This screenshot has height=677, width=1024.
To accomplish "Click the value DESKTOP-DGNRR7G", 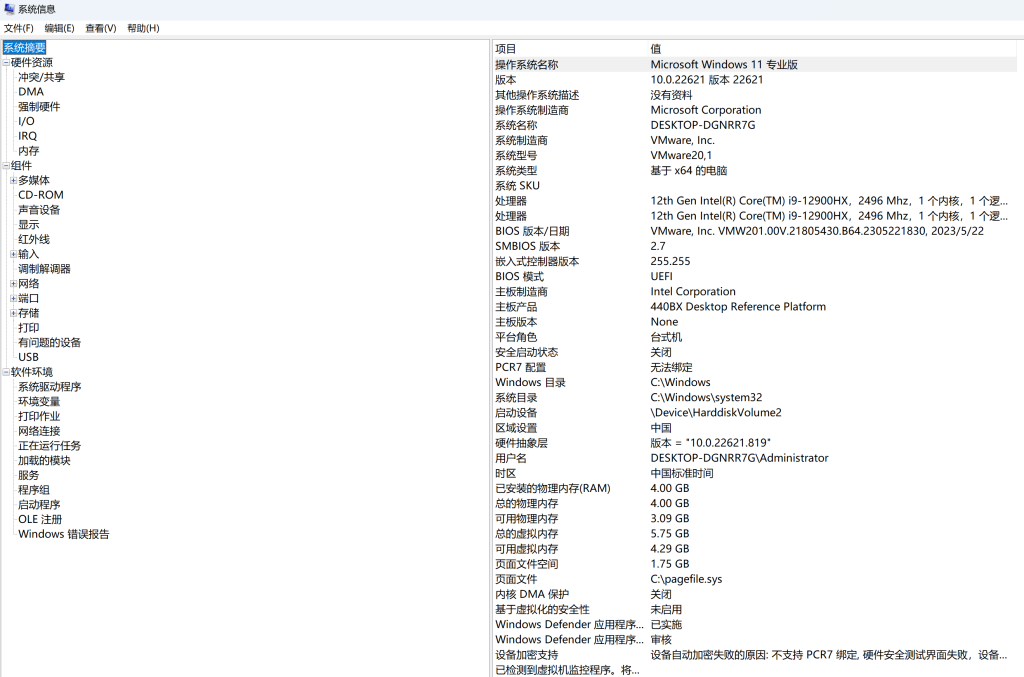I will (703, 125).
